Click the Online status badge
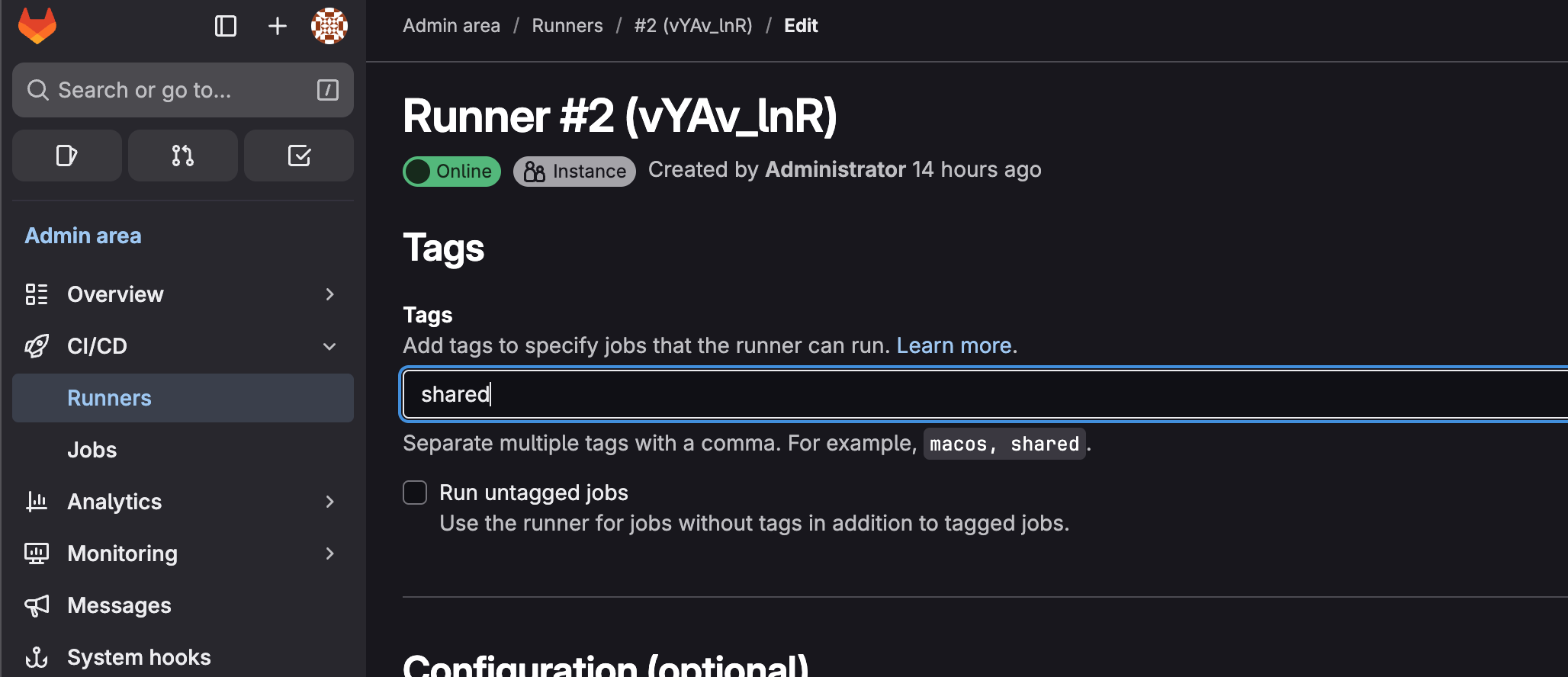 pos(452,172)
